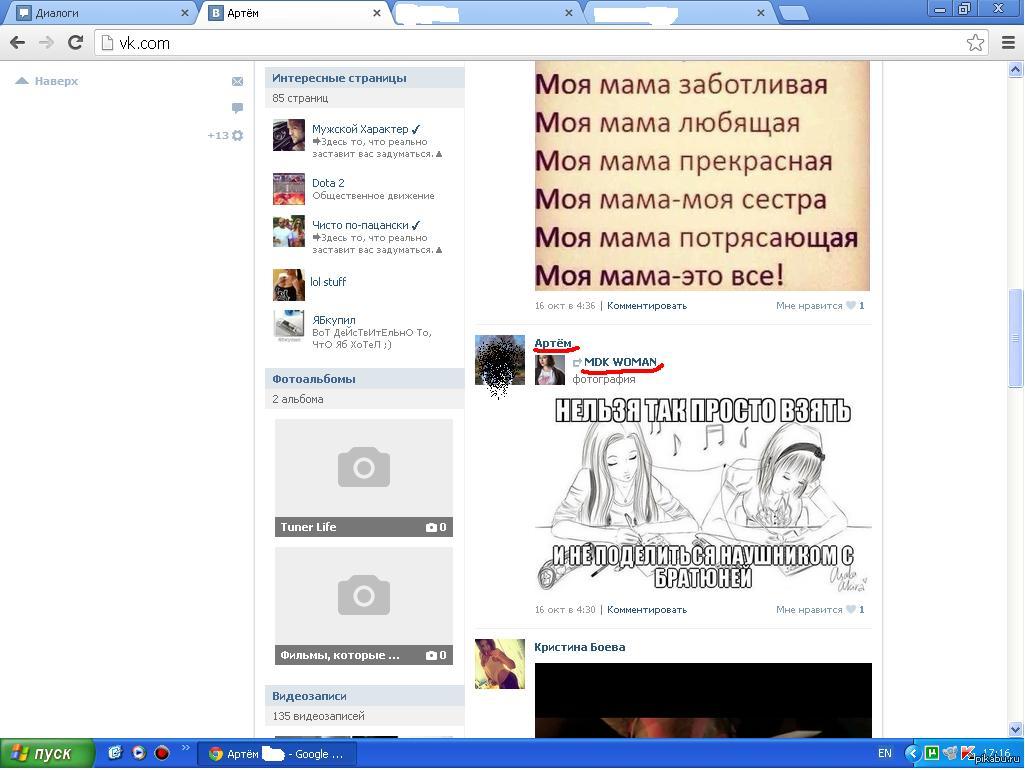Reload the vk.com page

(x=75, y=42)
